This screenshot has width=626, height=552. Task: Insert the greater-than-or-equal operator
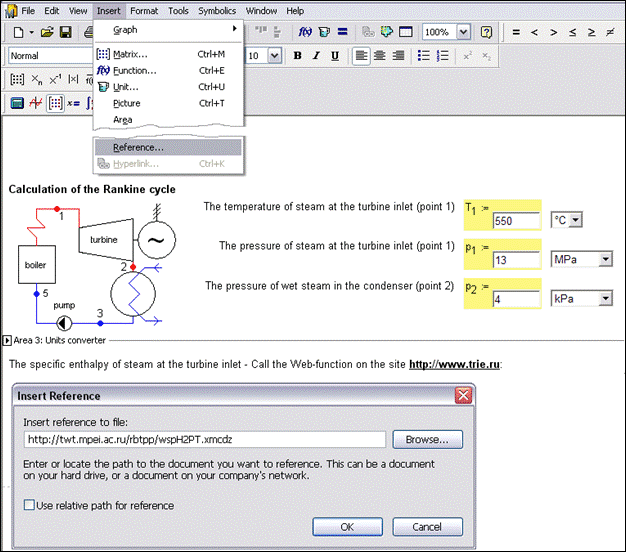[592, 32]
